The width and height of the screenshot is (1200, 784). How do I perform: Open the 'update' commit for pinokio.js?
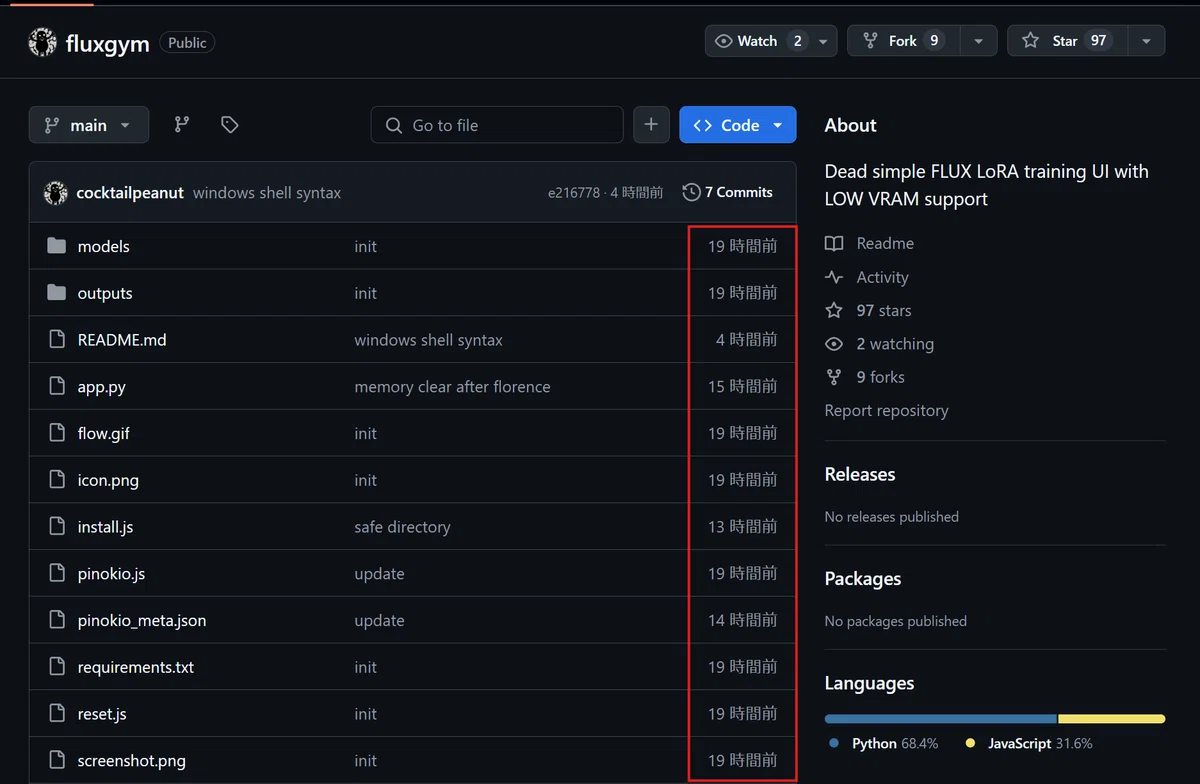point(379,574)
